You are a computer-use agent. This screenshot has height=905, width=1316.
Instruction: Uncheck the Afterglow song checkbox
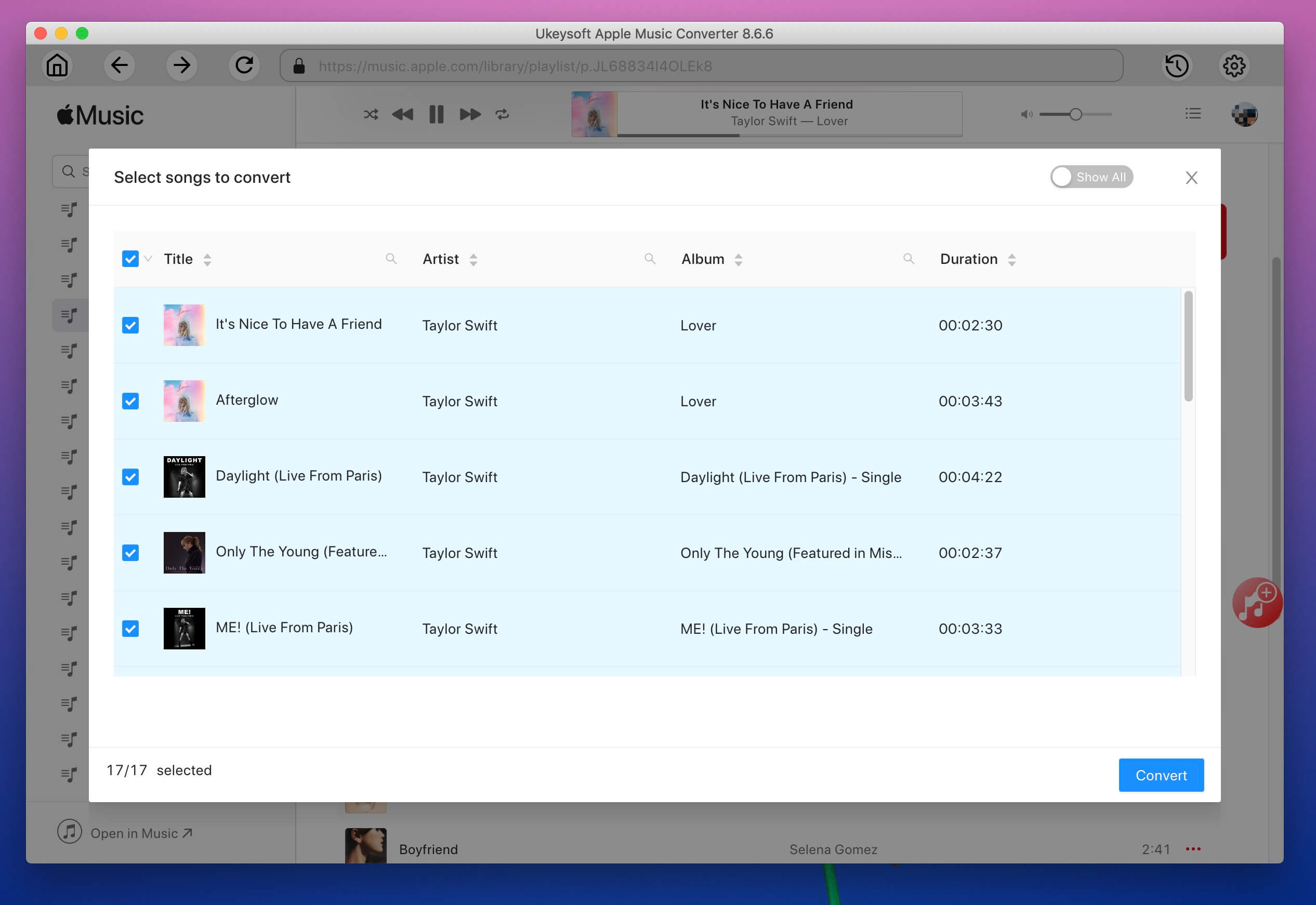coord(130,401)
